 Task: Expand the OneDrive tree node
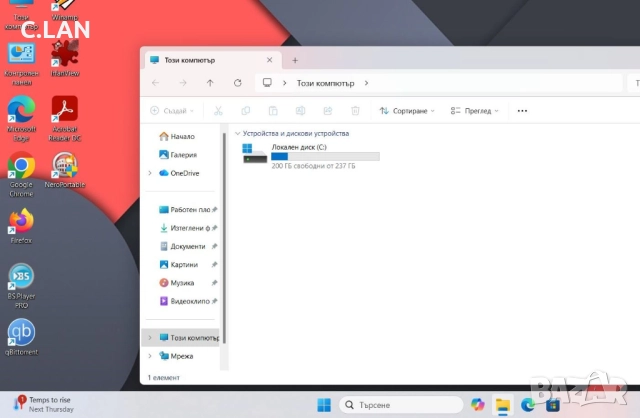pos(150,173)
